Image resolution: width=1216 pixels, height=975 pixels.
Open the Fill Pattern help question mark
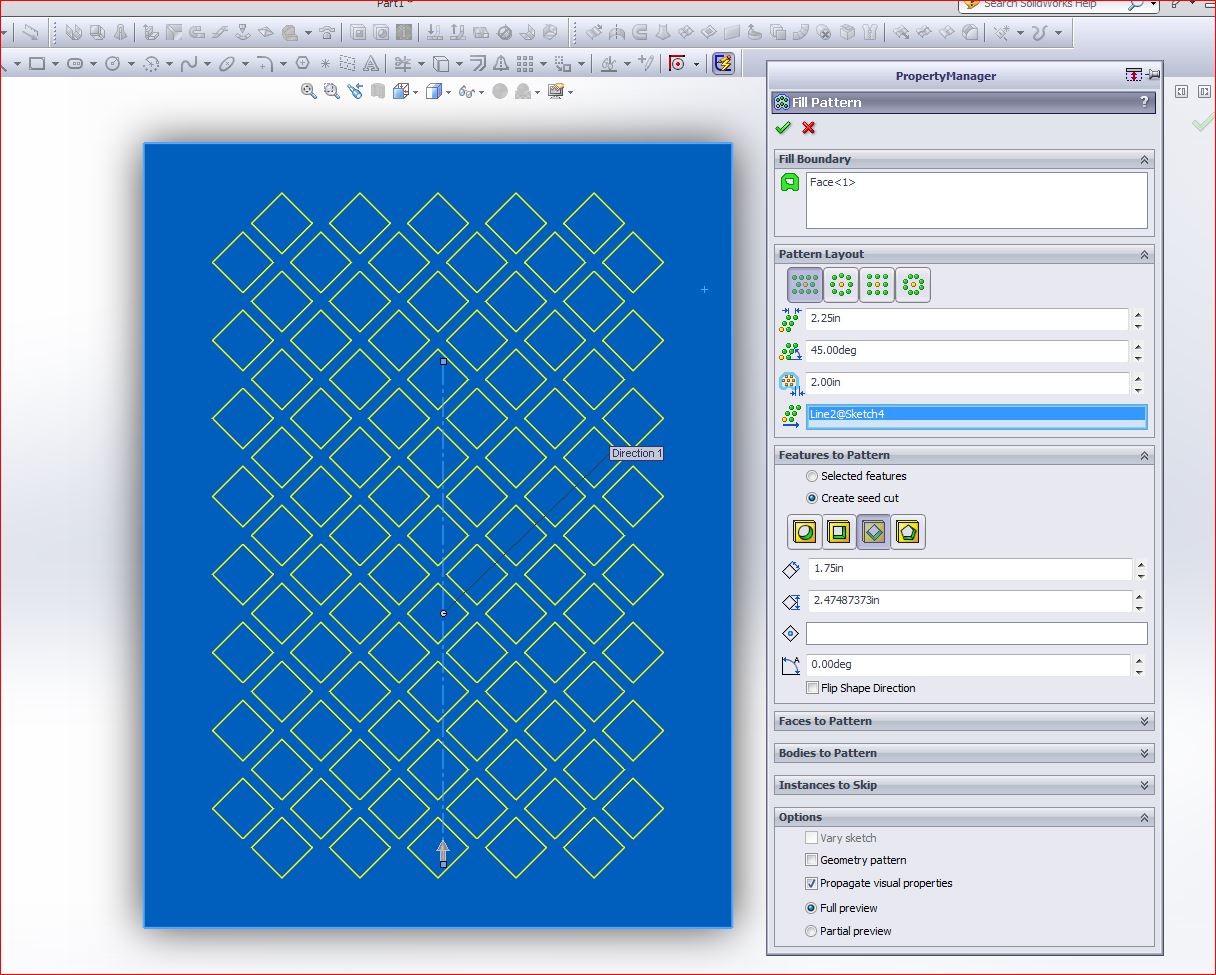tap(1144, 102)
